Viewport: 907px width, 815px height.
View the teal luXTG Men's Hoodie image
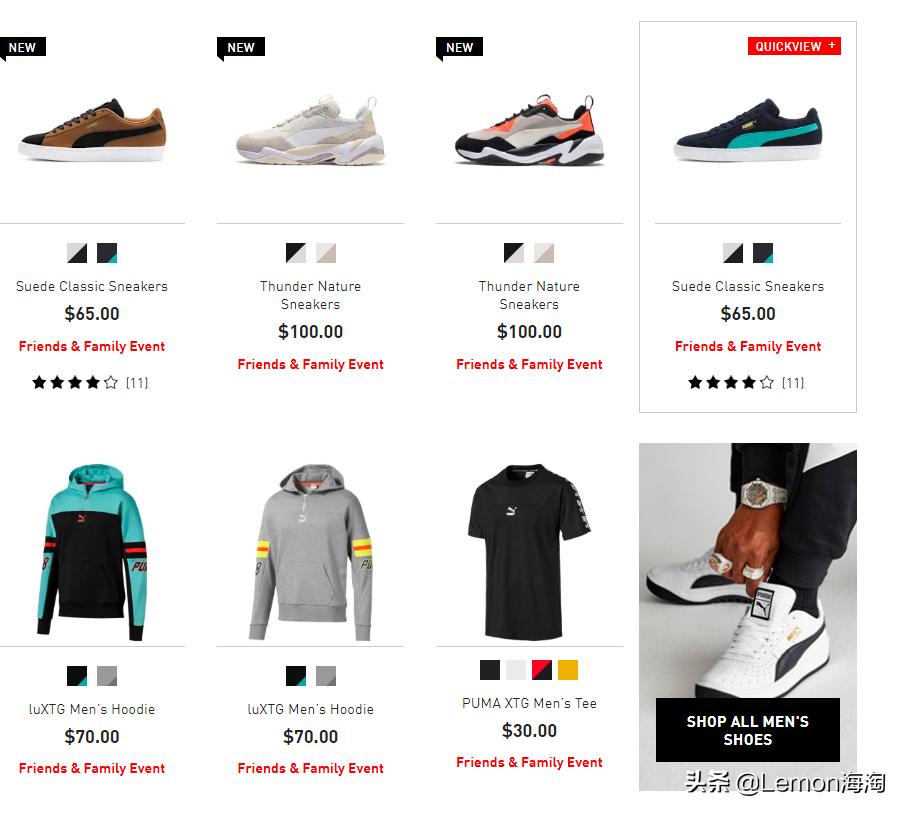point(92,551)
